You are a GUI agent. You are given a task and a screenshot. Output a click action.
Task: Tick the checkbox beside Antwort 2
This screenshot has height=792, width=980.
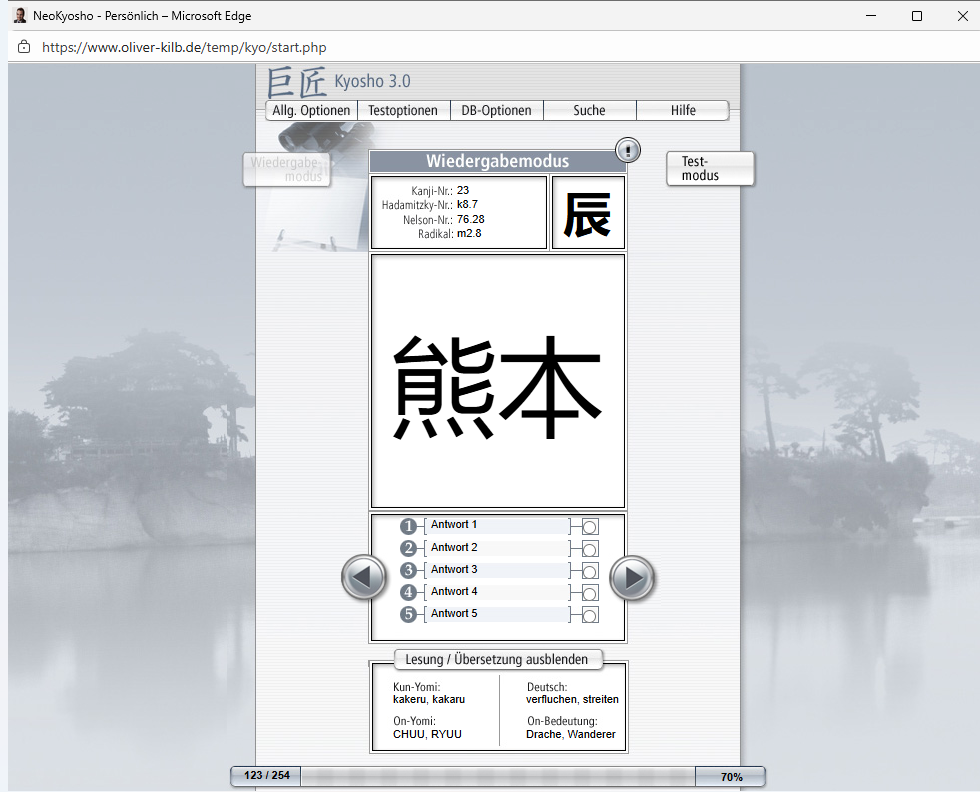[590, 549]
